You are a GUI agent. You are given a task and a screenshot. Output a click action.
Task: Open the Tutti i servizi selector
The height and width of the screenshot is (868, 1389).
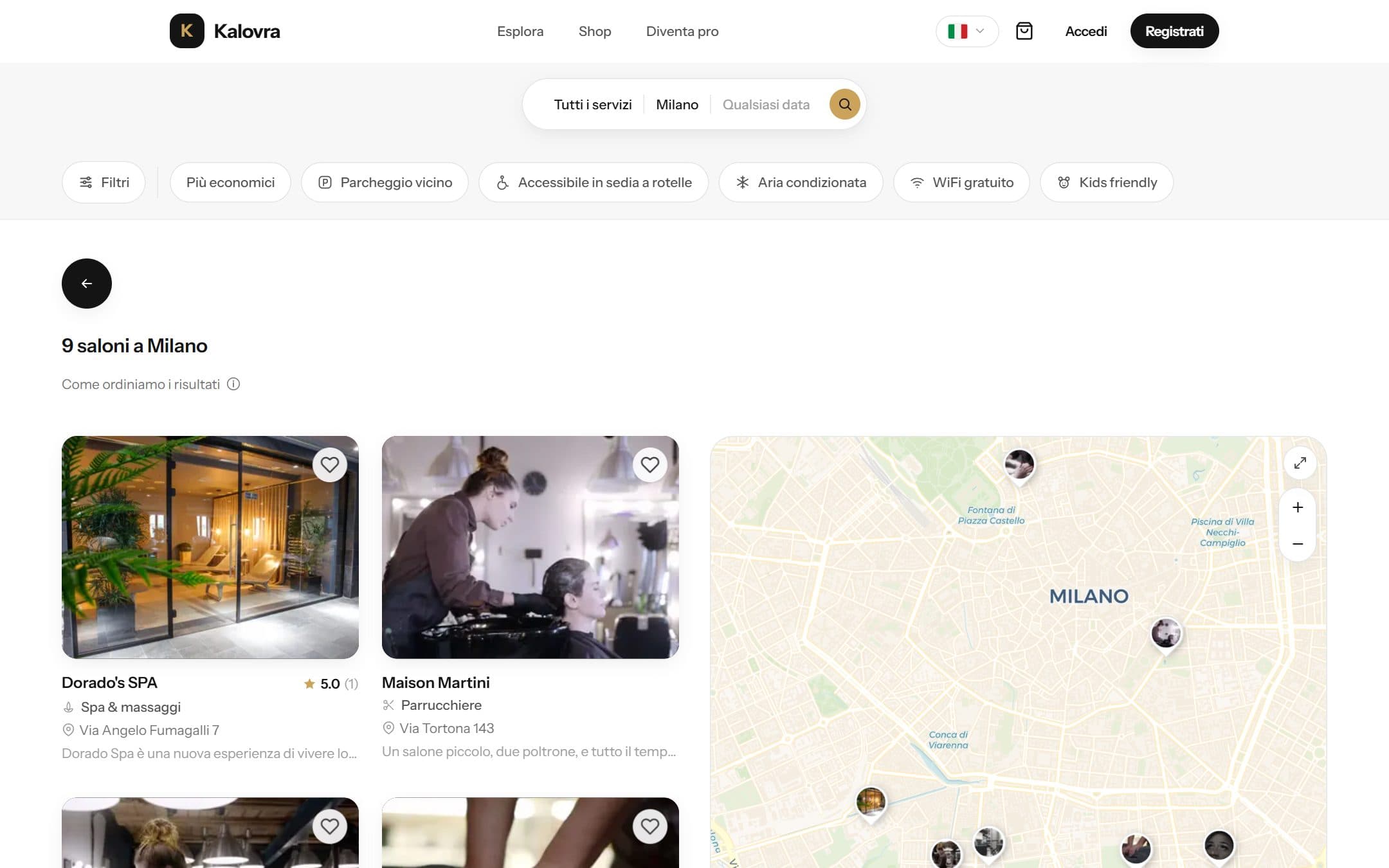coord(592,104)
